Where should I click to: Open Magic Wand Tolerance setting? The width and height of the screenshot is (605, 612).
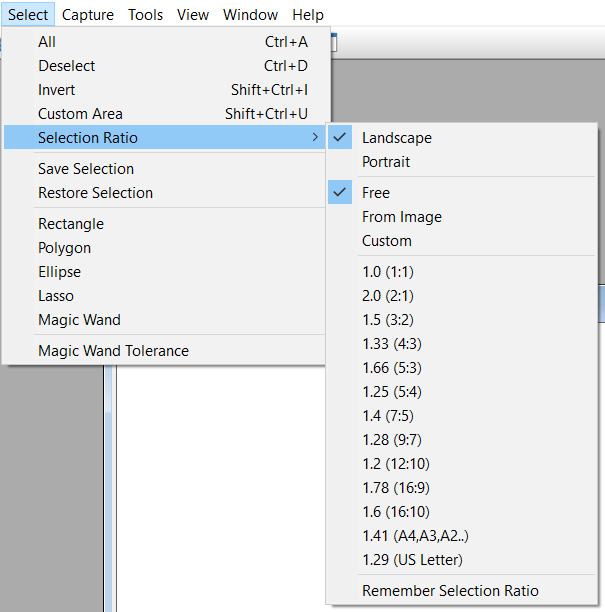coord(113,351)
